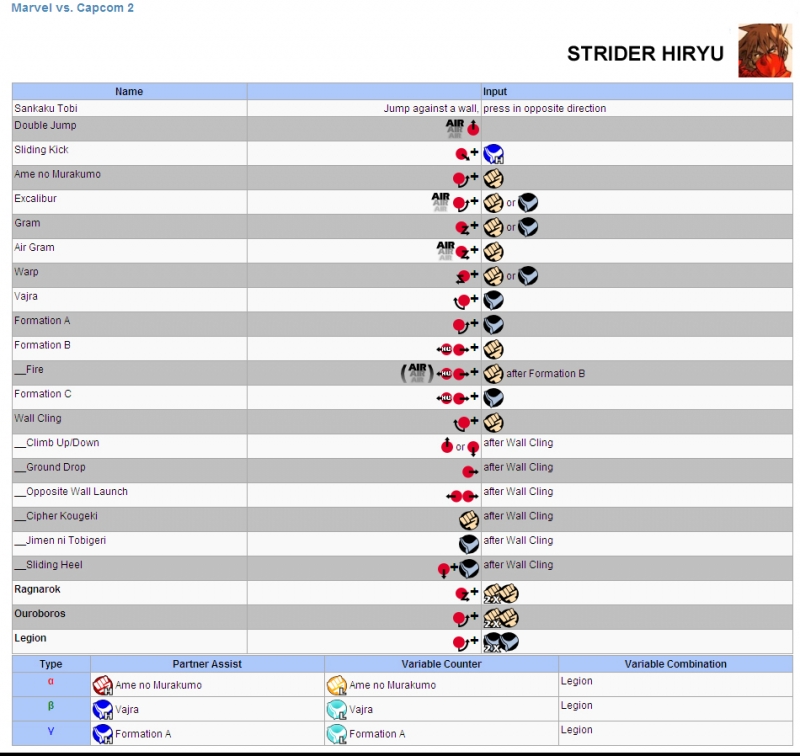Screen dimensions: 800x756
Task: Click the punch icon in Cipher Kougeki row
Action: pos(469,520)
